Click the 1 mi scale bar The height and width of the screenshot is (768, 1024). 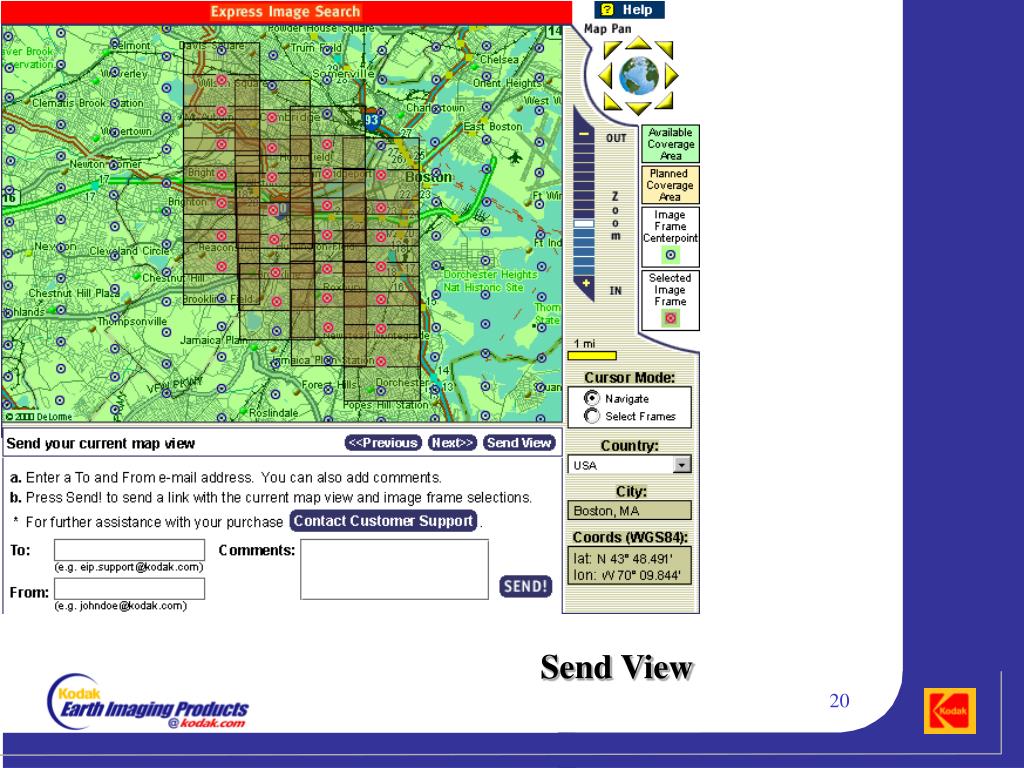tap(592, 356)
